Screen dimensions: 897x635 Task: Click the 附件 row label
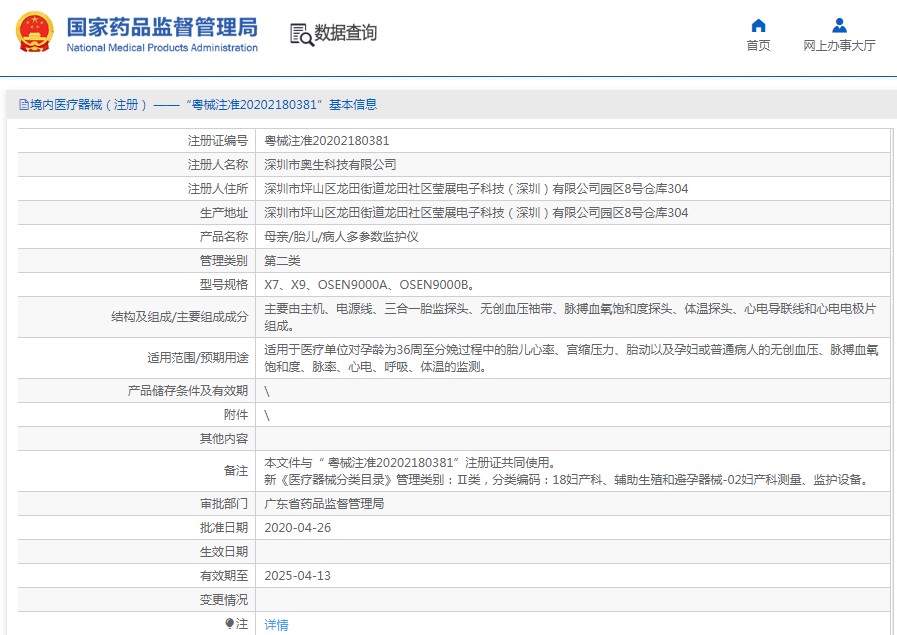click(236, 415)
